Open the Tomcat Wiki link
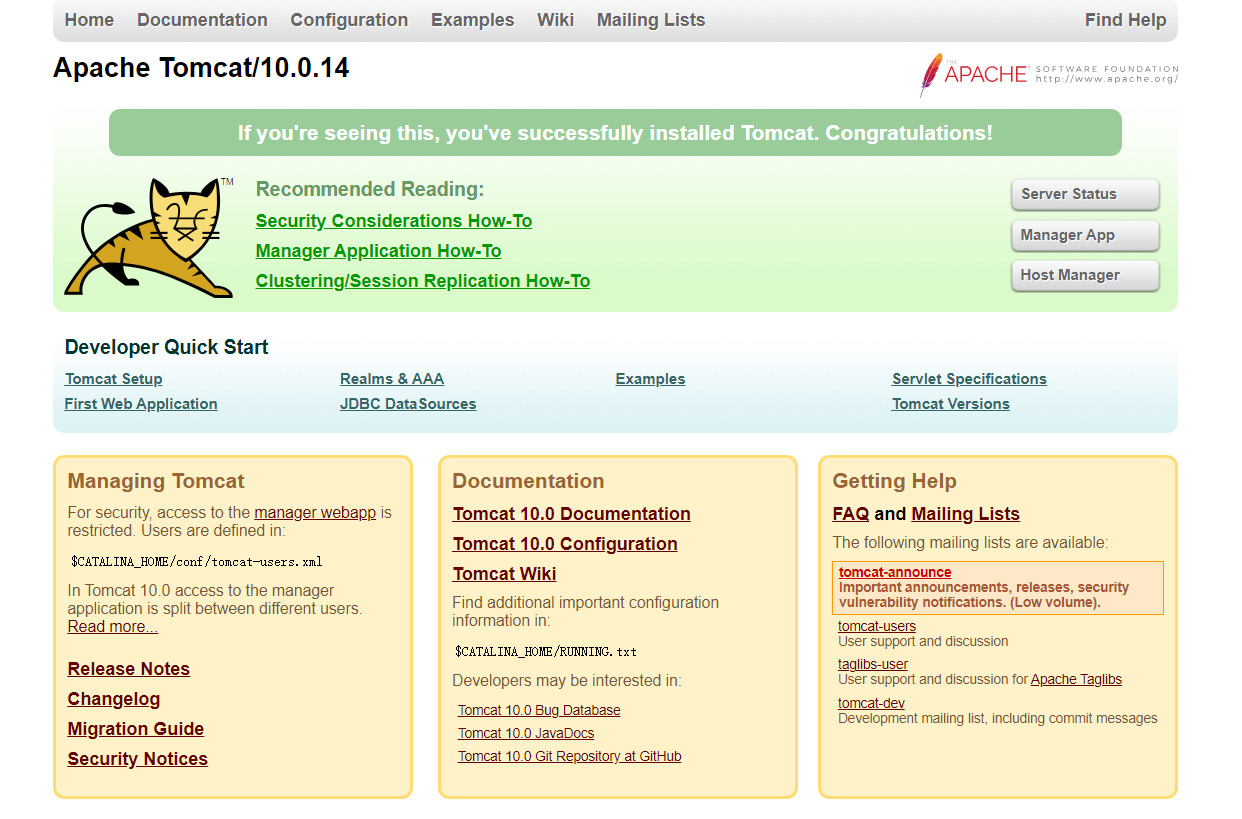The height and width of the screenshot is (819, 1242). coord(505,574)
